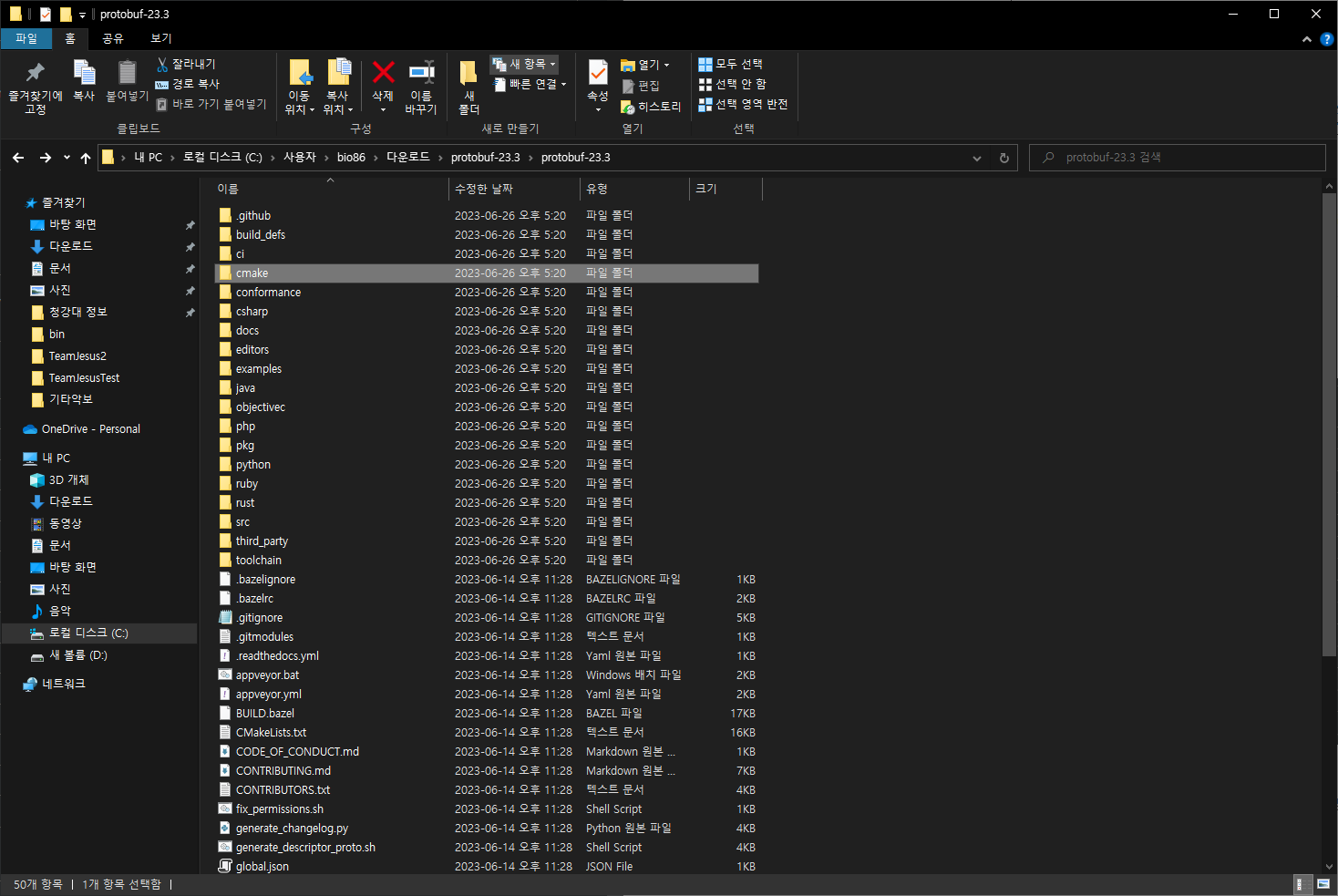This screenshot has height=896, width=1338.
Task: Click 선택 영역 반전 (invert selection)
Action: (743, 104)
